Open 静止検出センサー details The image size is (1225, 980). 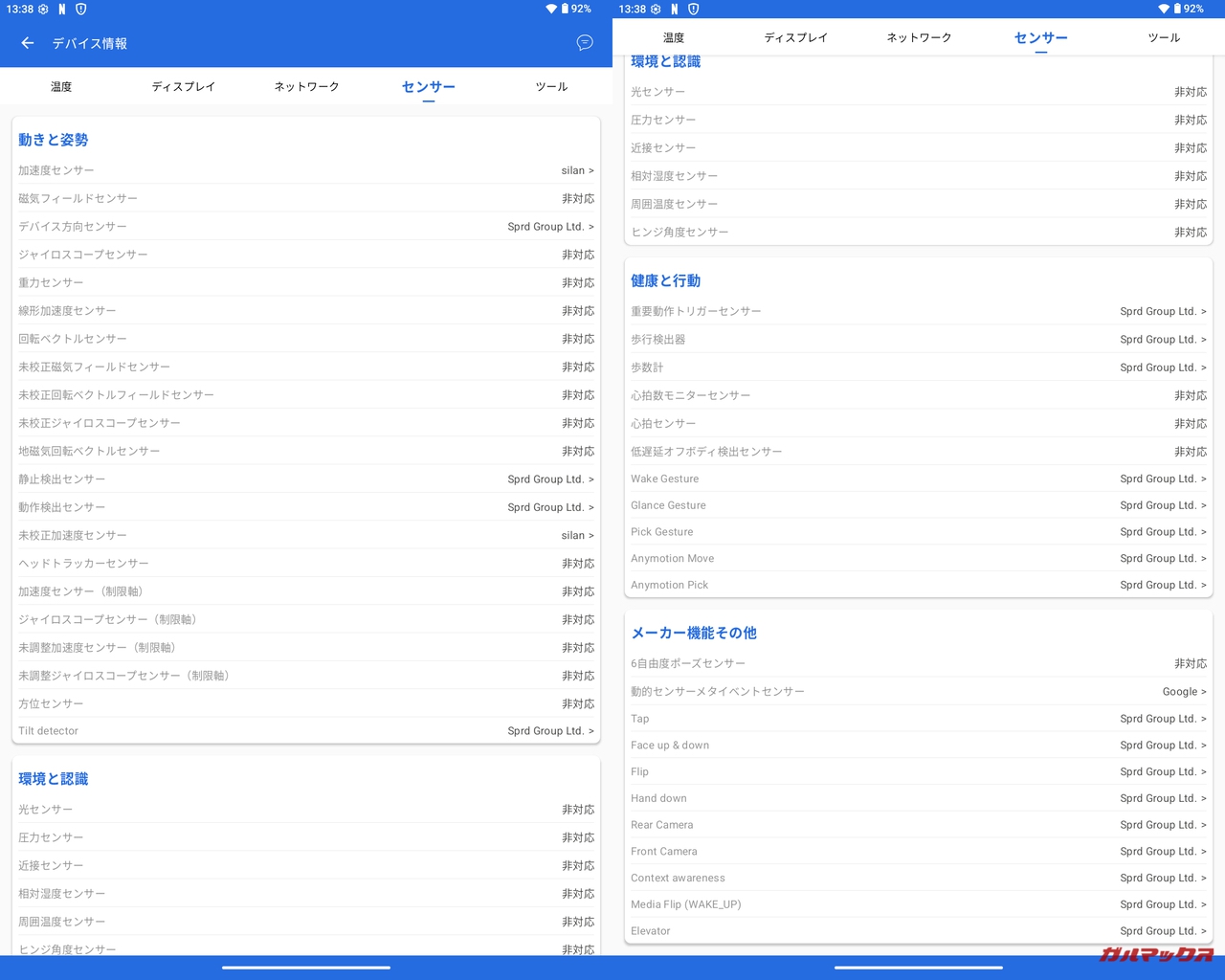pos(306,479)
